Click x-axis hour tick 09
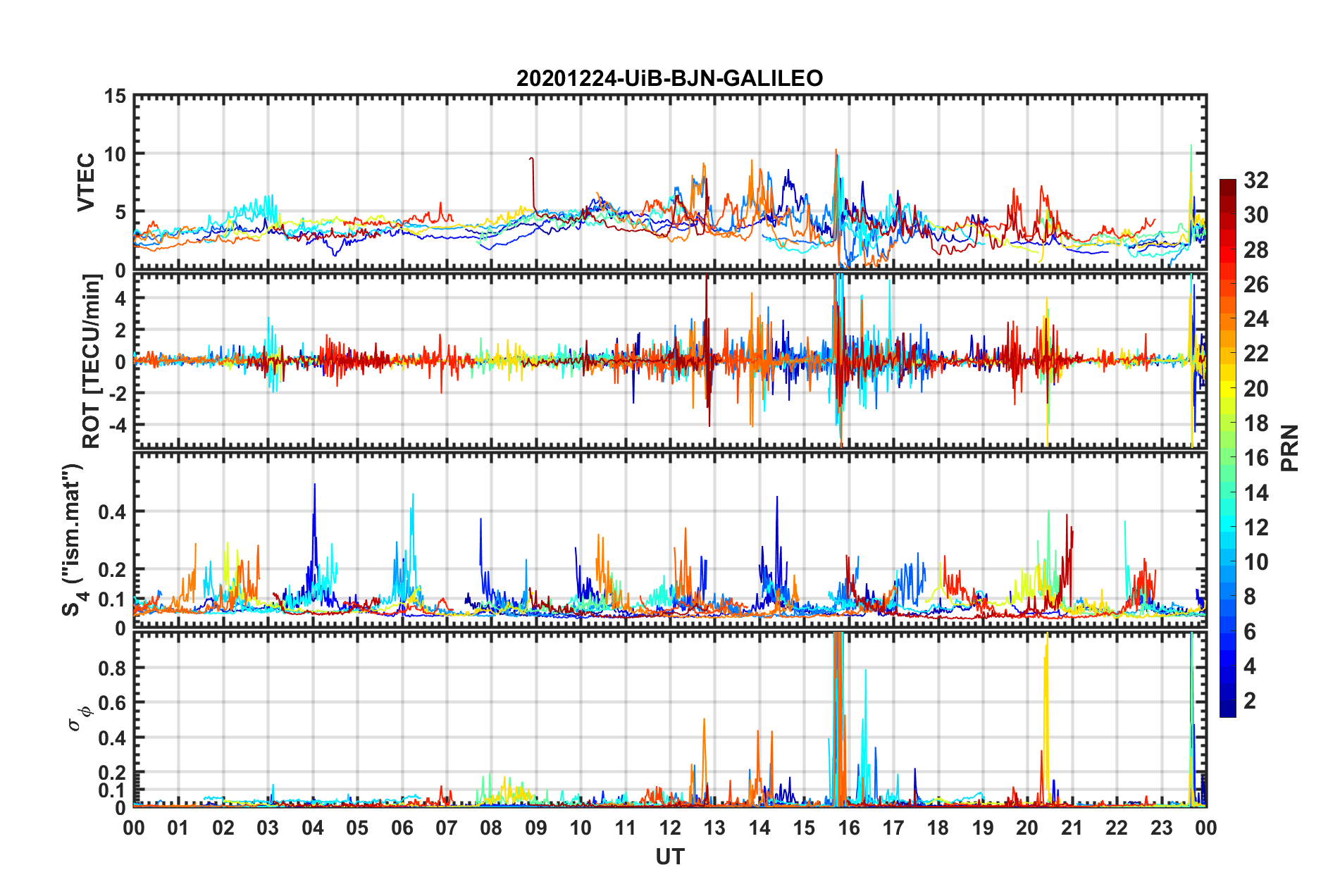 [x=536, y=827]
